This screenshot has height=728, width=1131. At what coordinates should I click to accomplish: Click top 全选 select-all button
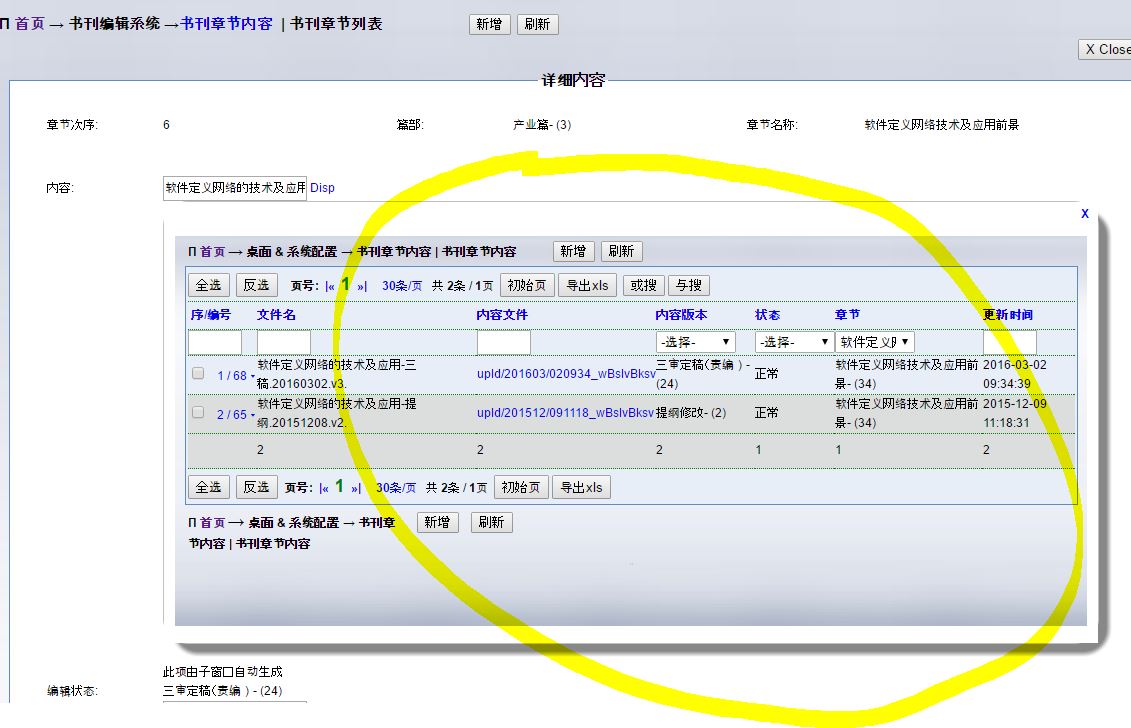(208, 285)
